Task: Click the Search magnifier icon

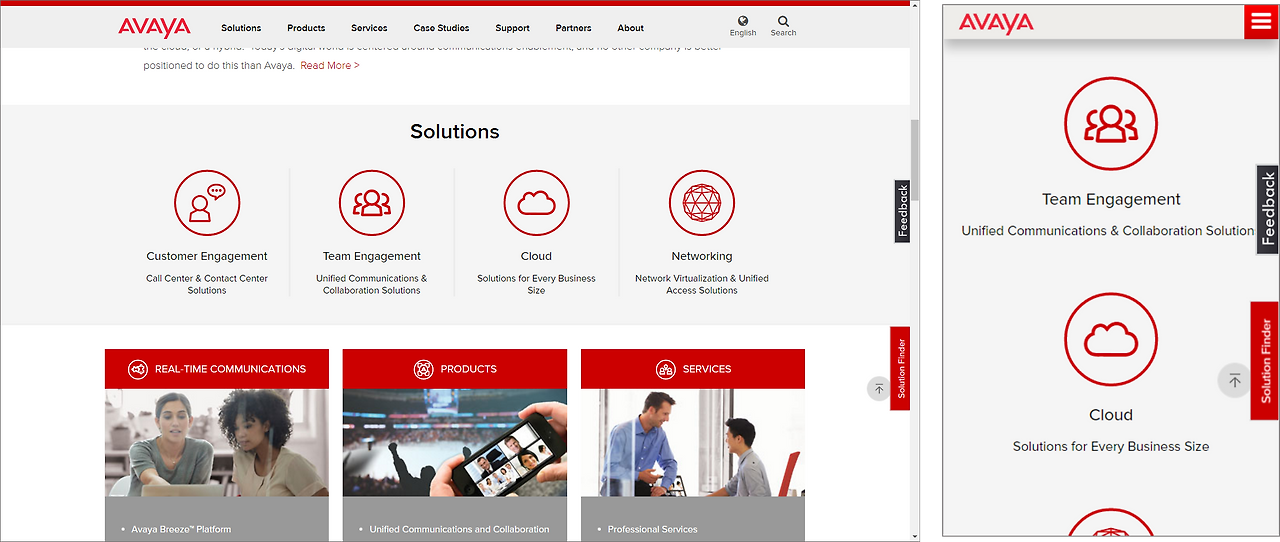Action: point(783,20)
